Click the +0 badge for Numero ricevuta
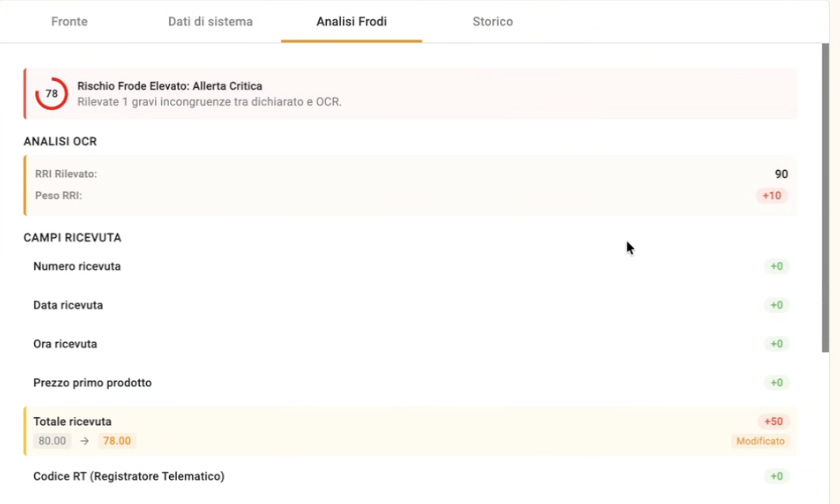Screen dimensions: 840x504 (x=777, y=267)
